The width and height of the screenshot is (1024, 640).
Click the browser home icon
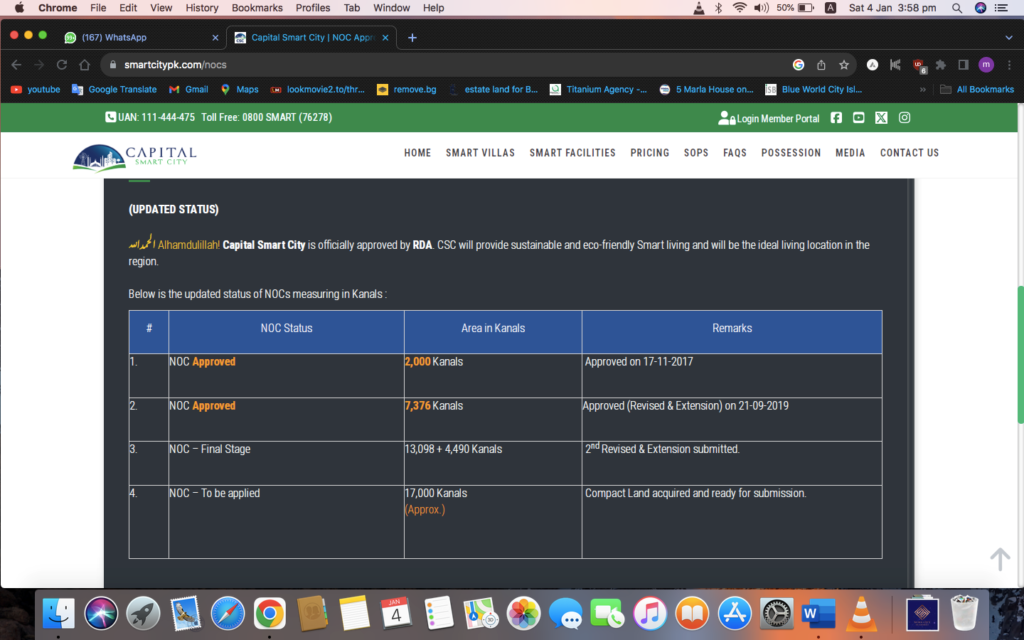click(84, 65)
